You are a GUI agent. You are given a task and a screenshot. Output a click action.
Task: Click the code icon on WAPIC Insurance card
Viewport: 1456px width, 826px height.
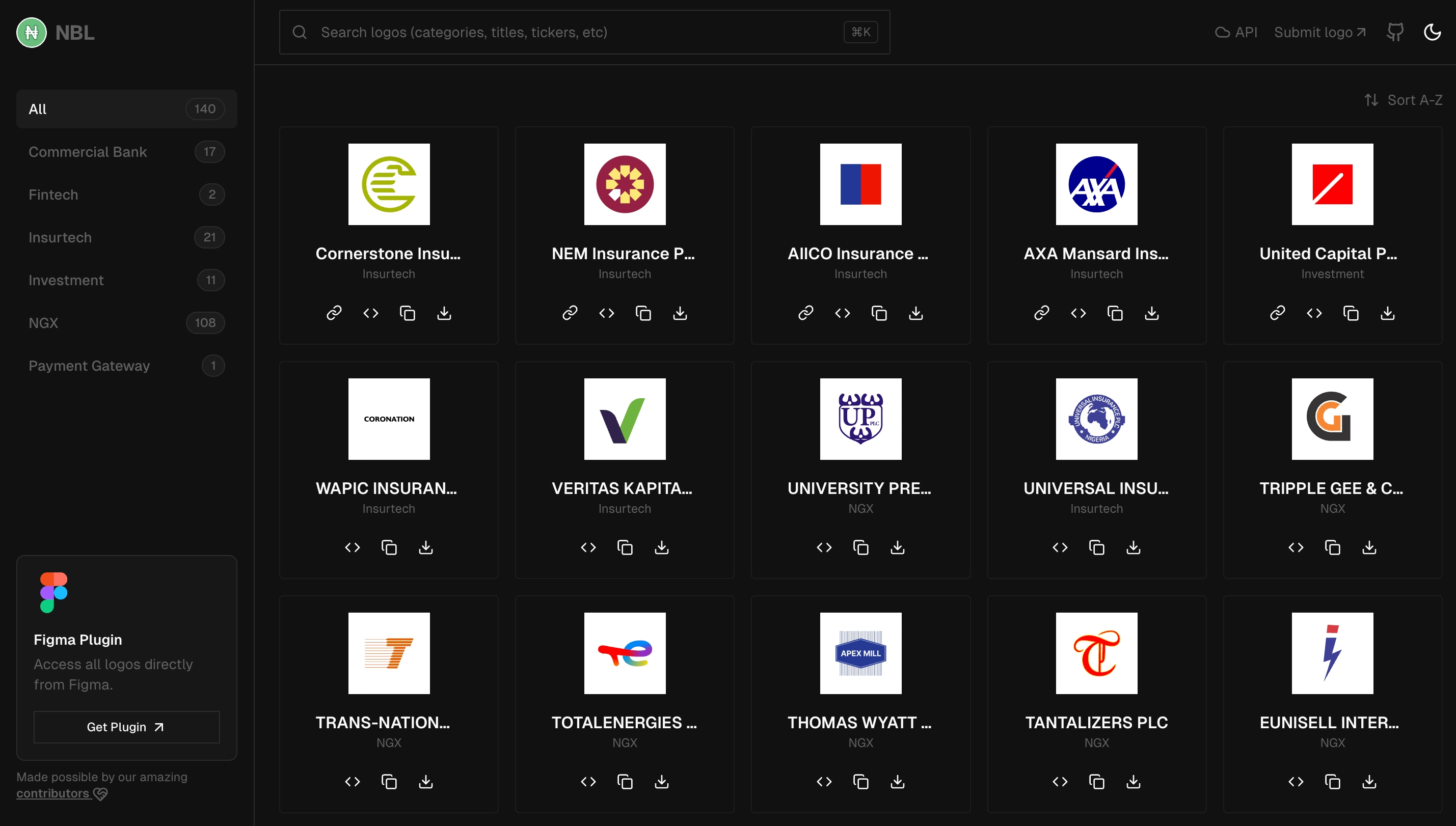[x=353, y=547]
